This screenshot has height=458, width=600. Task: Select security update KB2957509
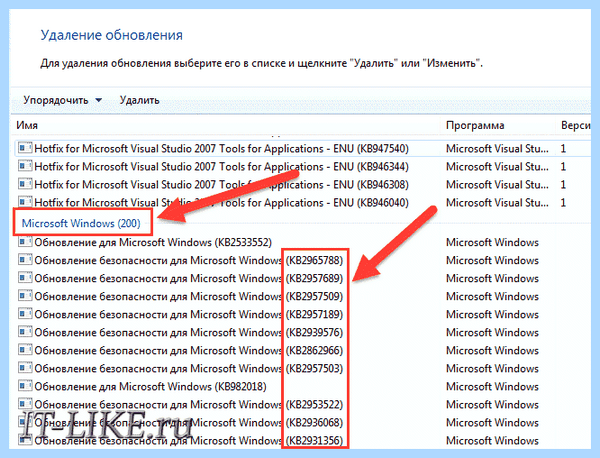(x=189, y=296)
